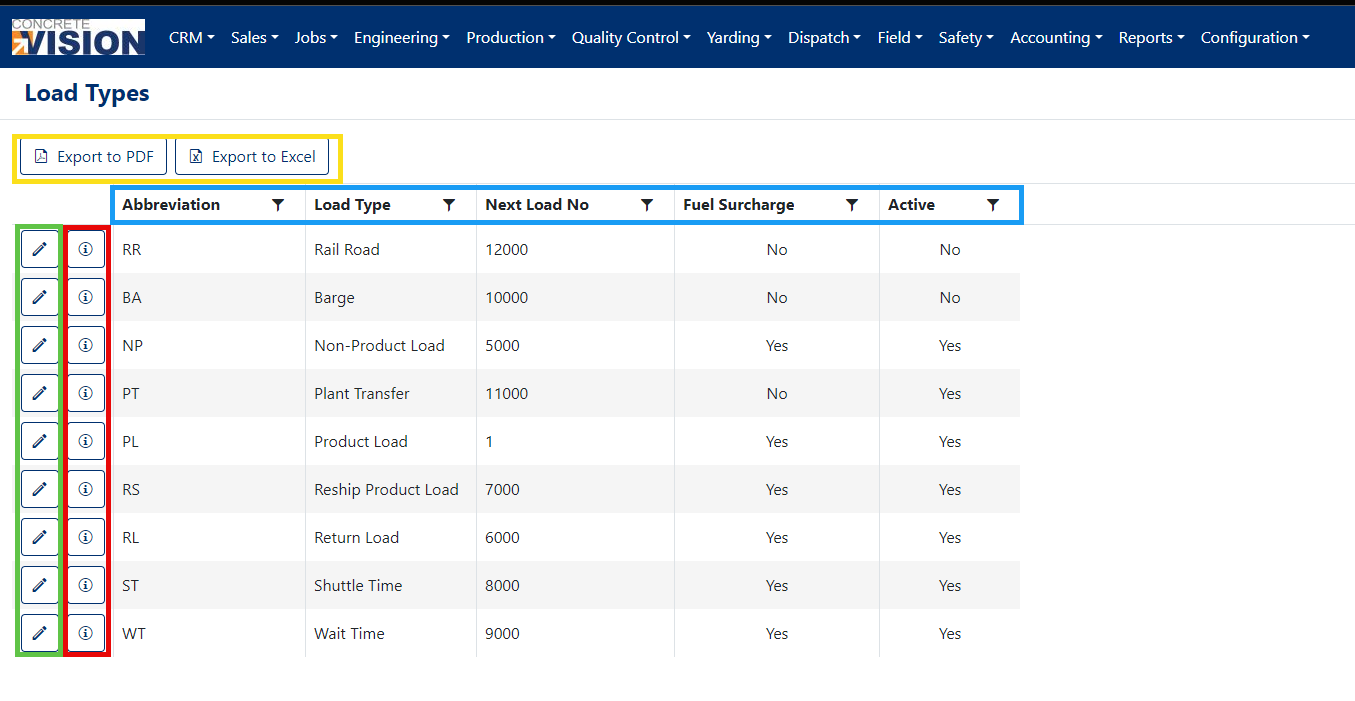Sort by Active column header
1355x701 pixels.
point(911,205)
